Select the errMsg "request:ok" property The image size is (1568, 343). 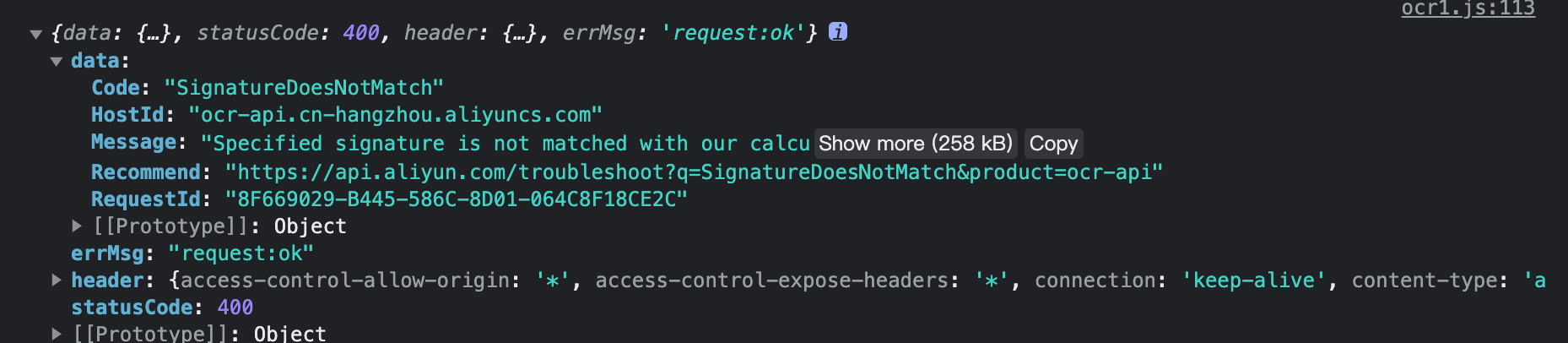coord(192,253)
